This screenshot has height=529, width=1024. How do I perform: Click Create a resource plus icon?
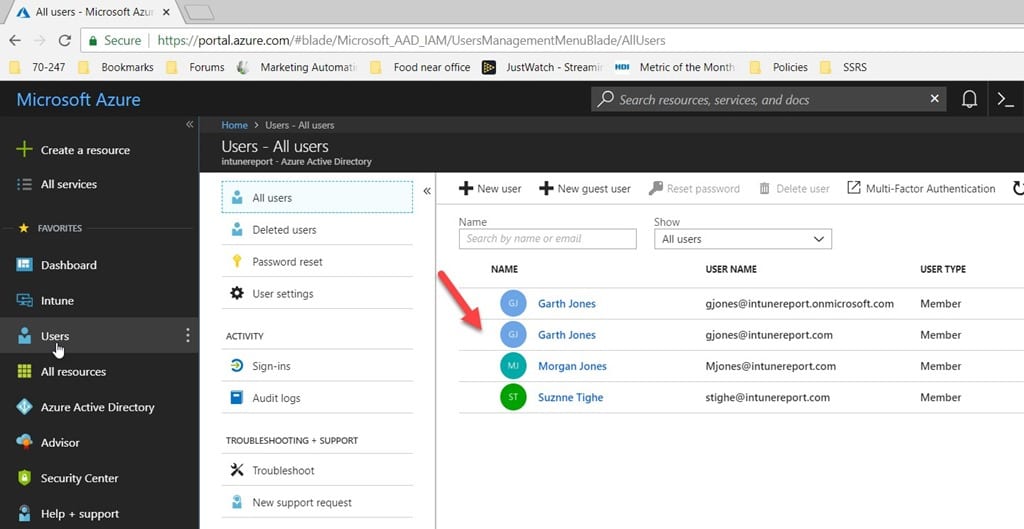[x=24, y=150]
